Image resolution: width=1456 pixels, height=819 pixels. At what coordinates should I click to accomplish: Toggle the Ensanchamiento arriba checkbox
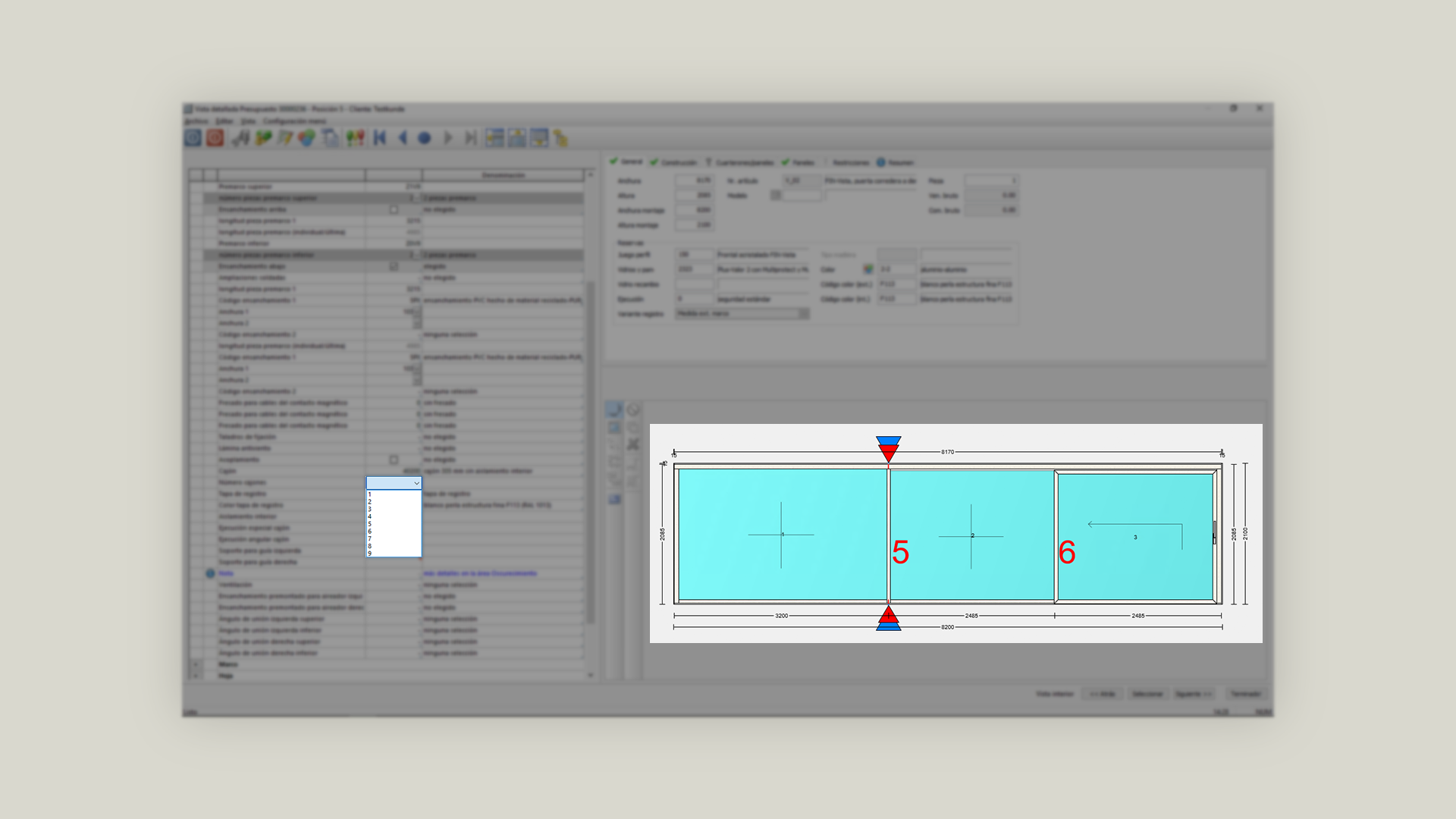click(394, 209)
